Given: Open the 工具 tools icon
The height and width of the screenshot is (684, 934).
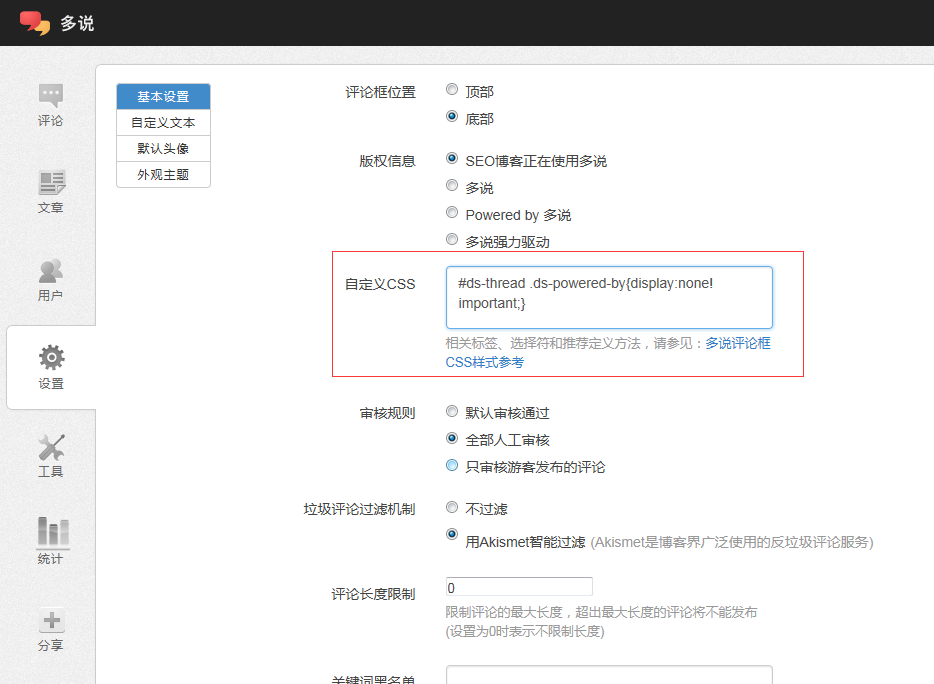Looking at the screenshot, I should [x=51, y=447].
